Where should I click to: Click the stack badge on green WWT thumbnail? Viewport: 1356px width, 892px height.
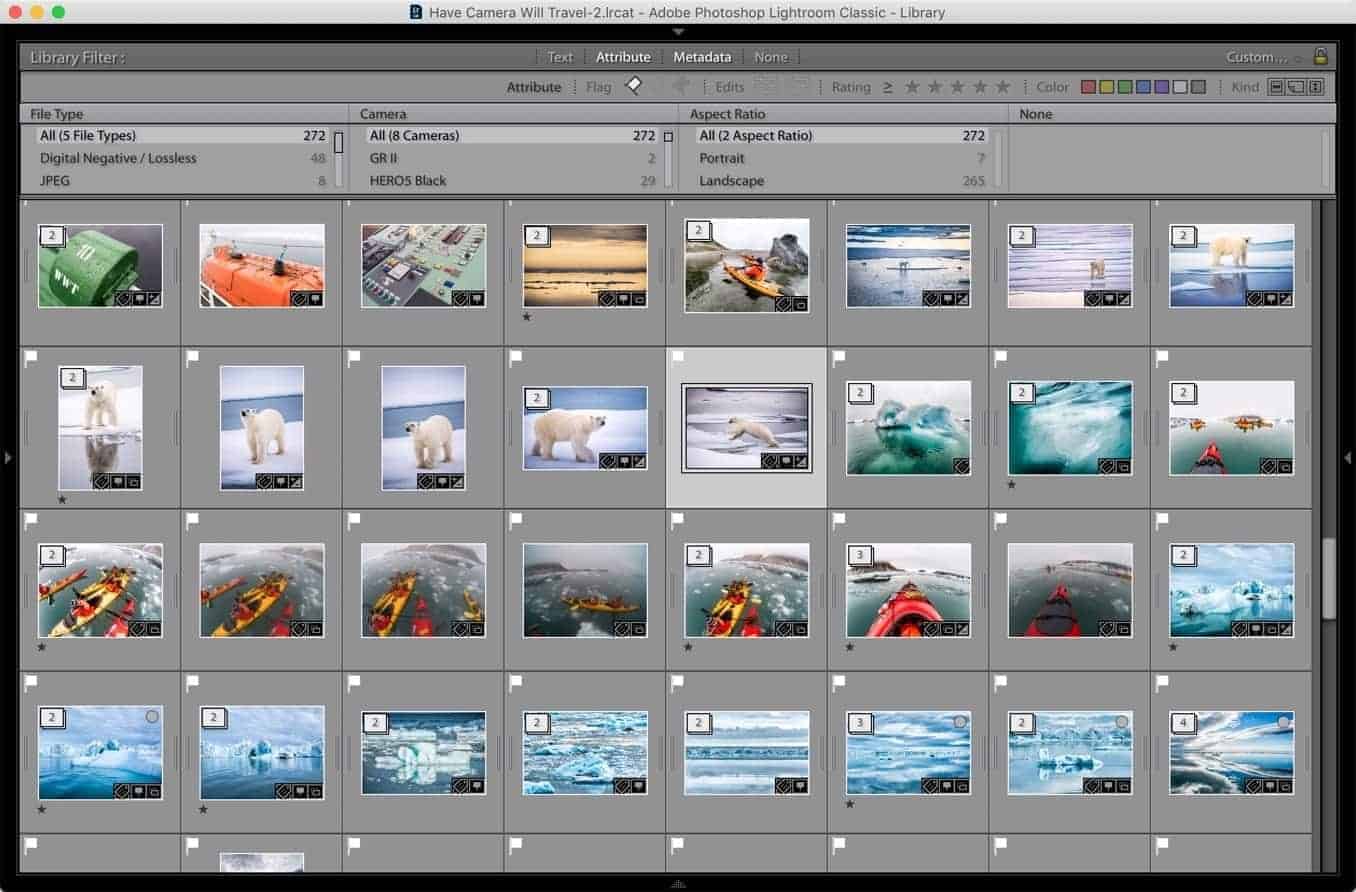click(52, 236)
